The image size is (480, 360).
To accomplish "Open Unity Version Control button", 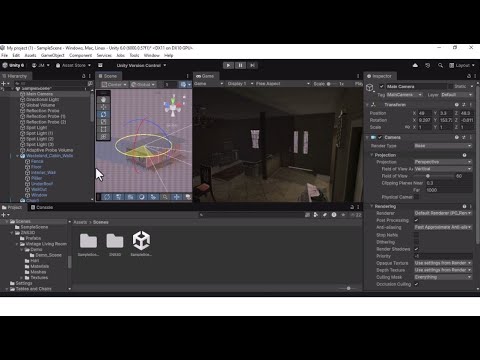I will 141,65.
